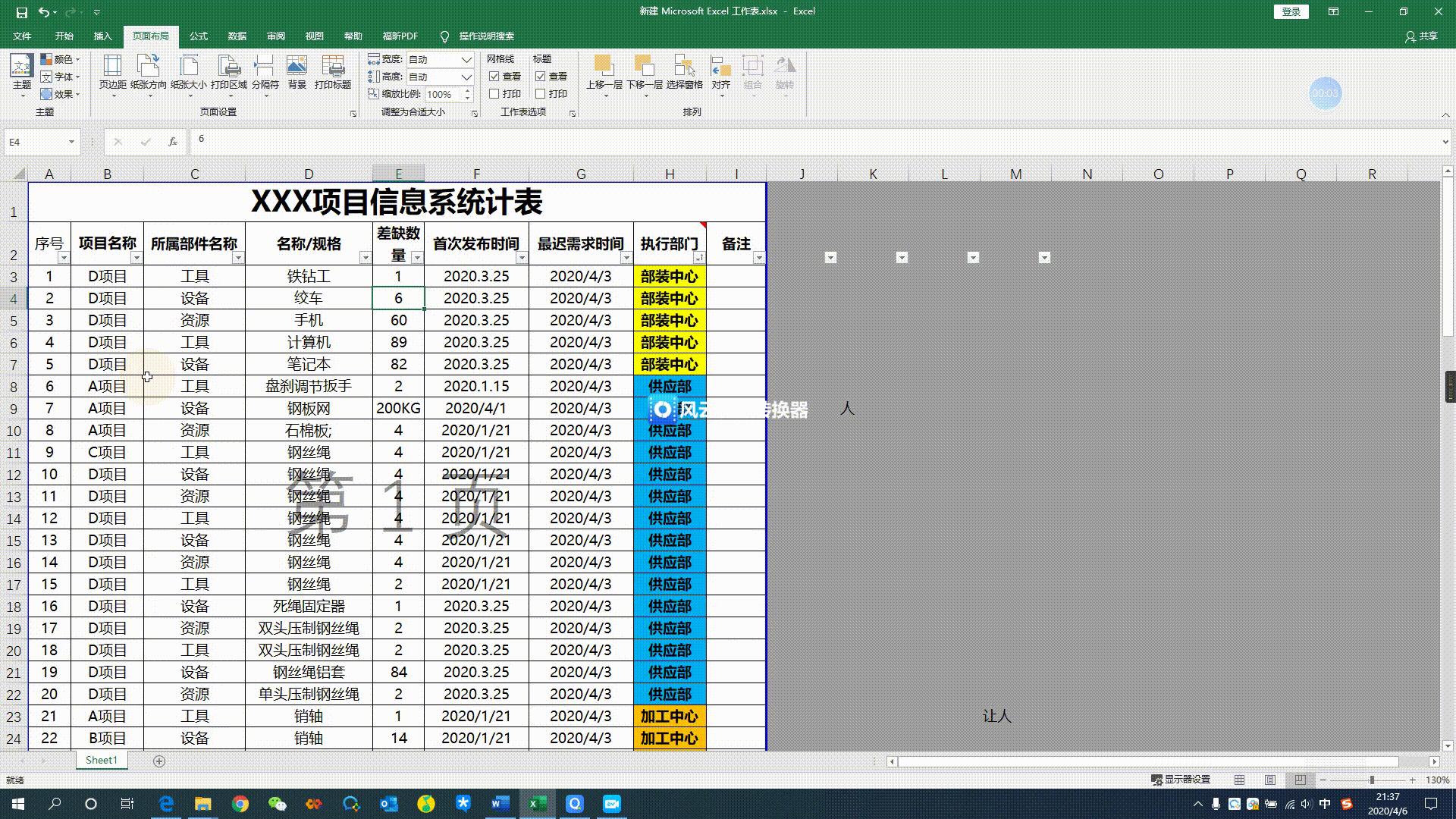Click the 纸张大小 (Paper Size) icon
Screen dimensions: 1456x819
click(189, 74)
